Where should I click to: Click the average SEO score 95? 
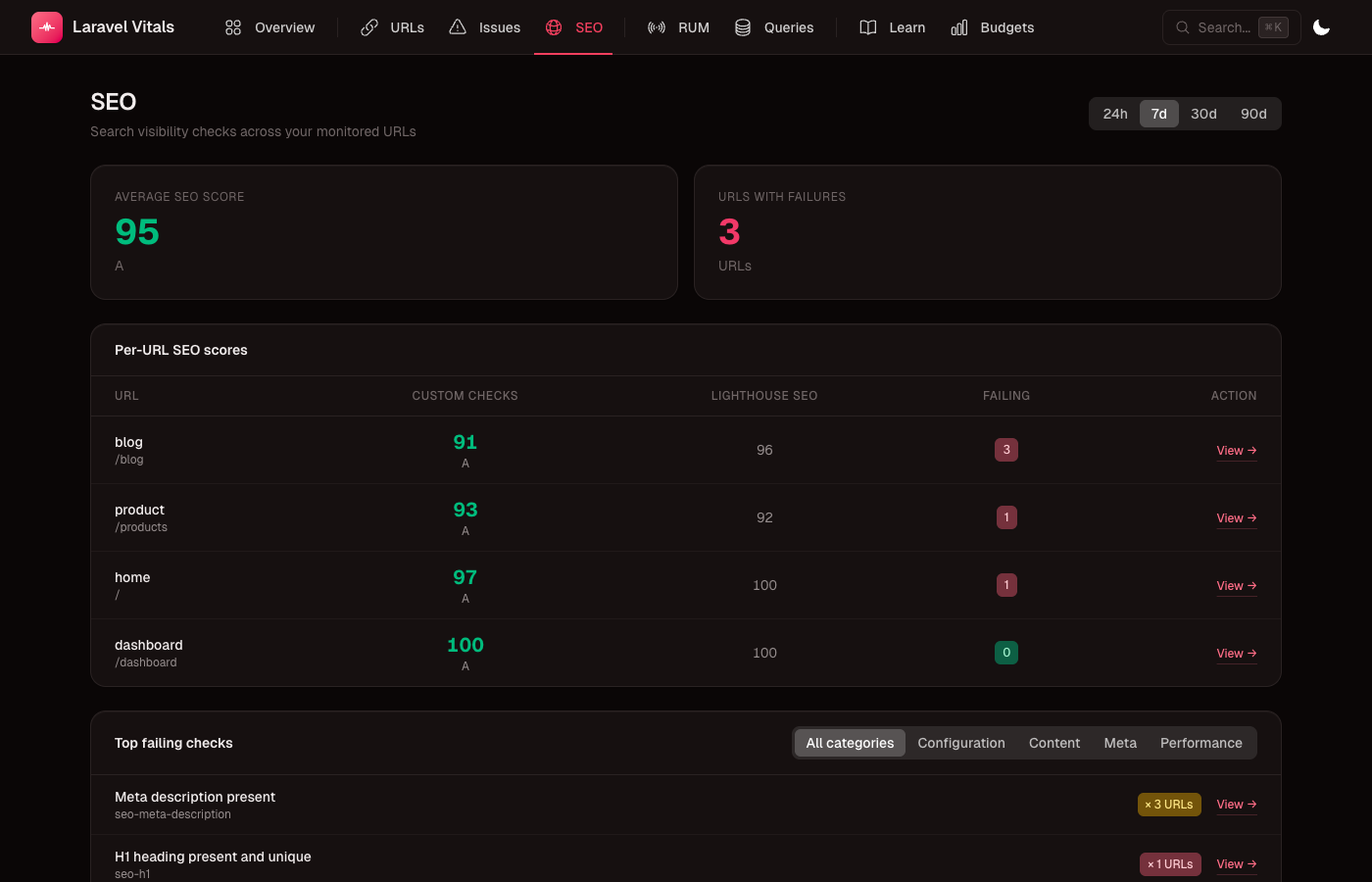tap(137, 232)
